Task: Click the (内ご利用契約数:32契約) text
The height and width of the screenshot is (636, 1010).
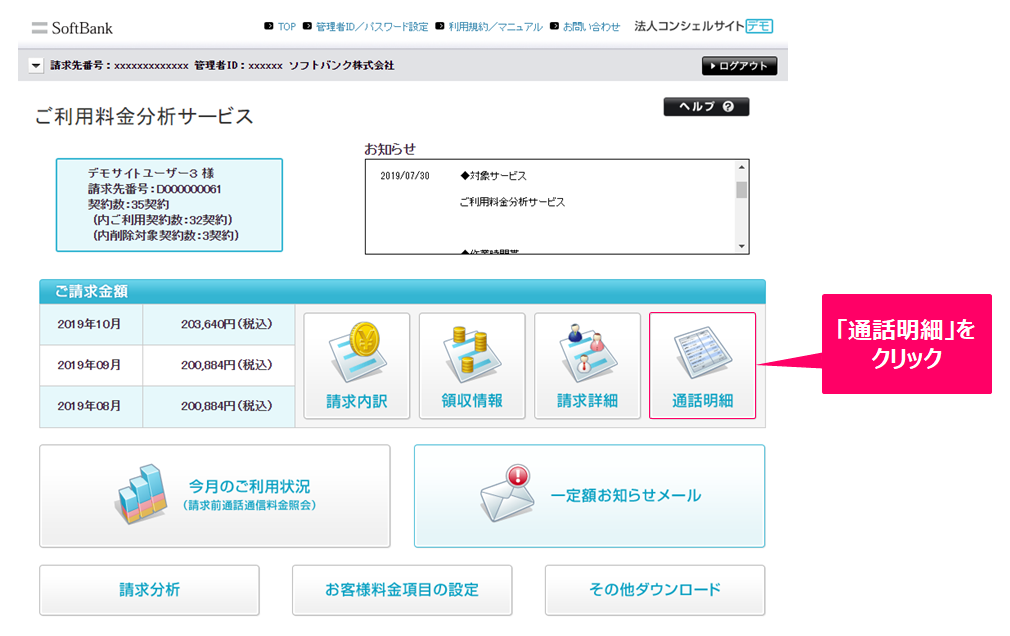Action: [x=162, y=220]
